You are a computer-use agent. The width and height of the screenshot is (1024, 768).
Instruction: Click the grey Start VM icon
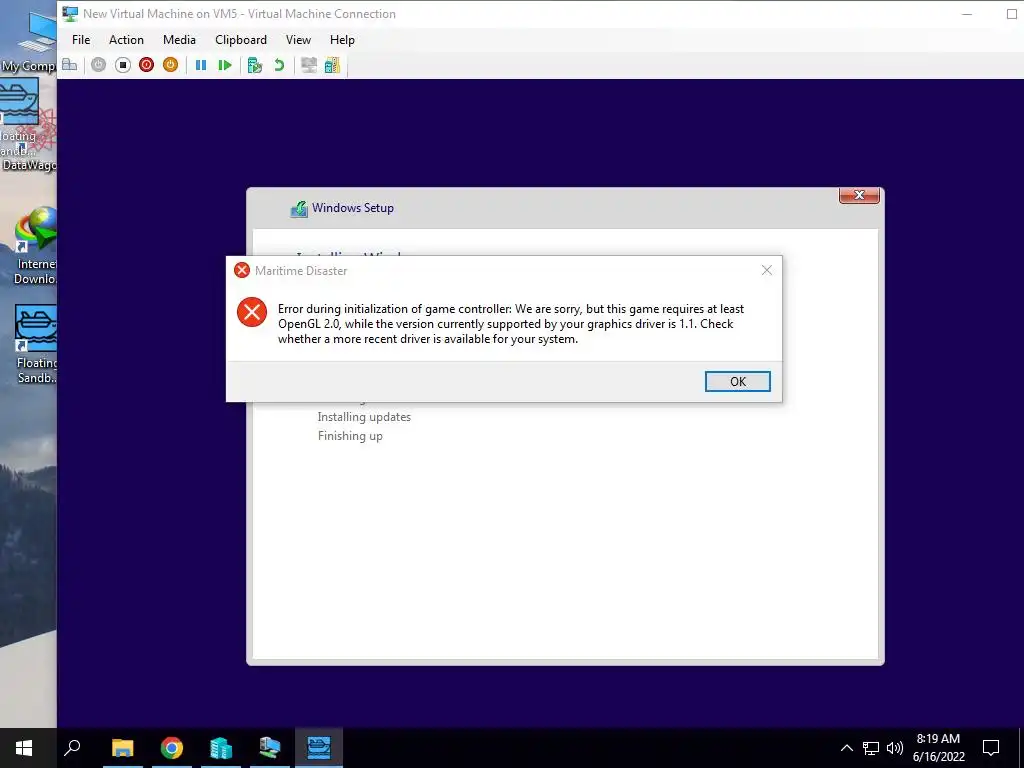coord(99,65)
